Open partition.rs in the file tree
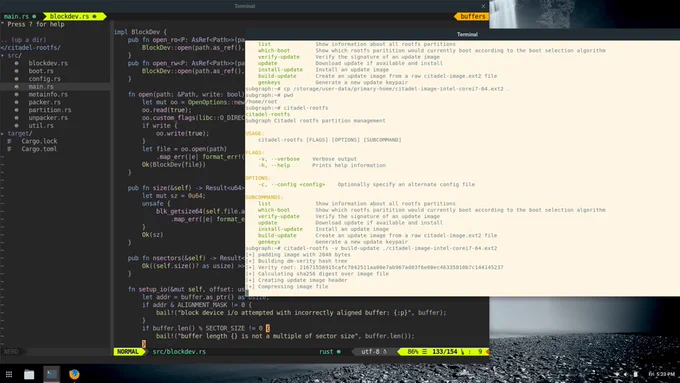This screenshot has height=383, width=680. pyautogui.click(x=50, y=110)
